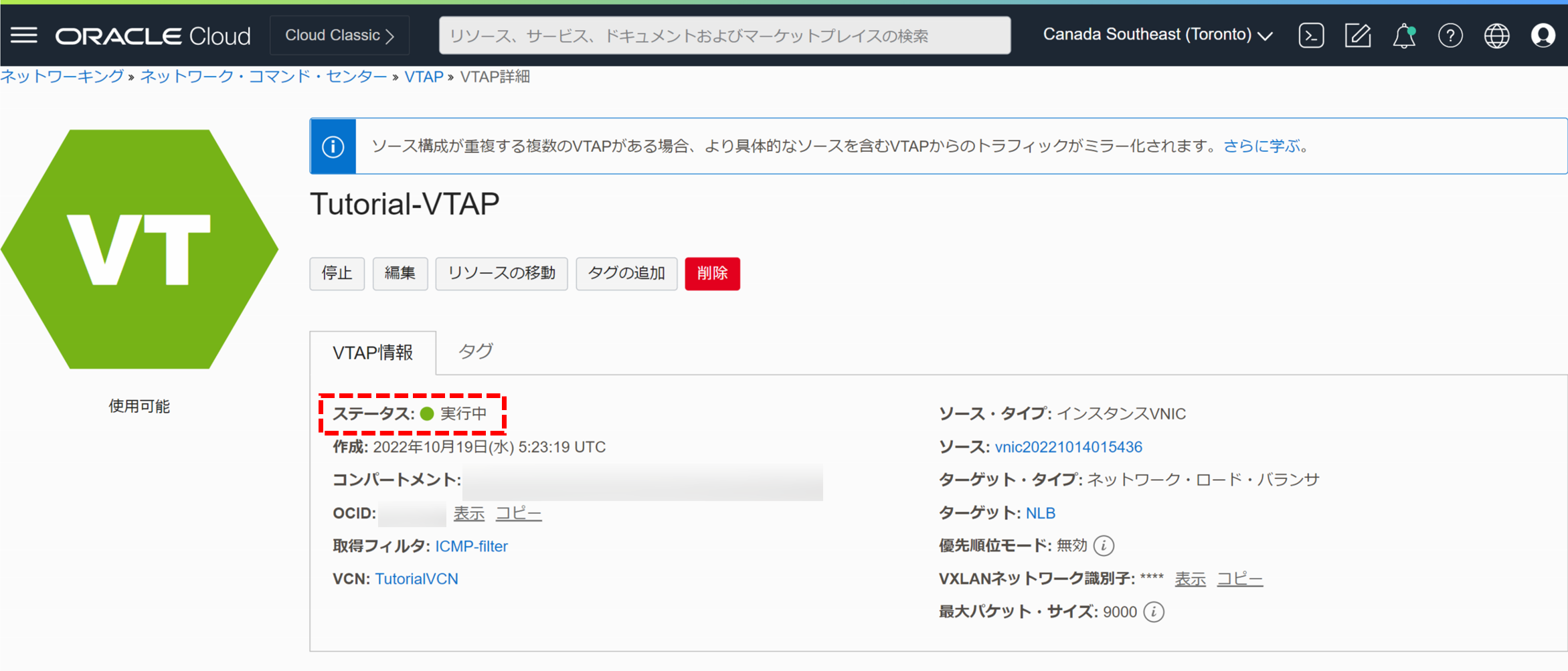Open the TutorialVCN link

pyautogui.click(x=416, y=578)
